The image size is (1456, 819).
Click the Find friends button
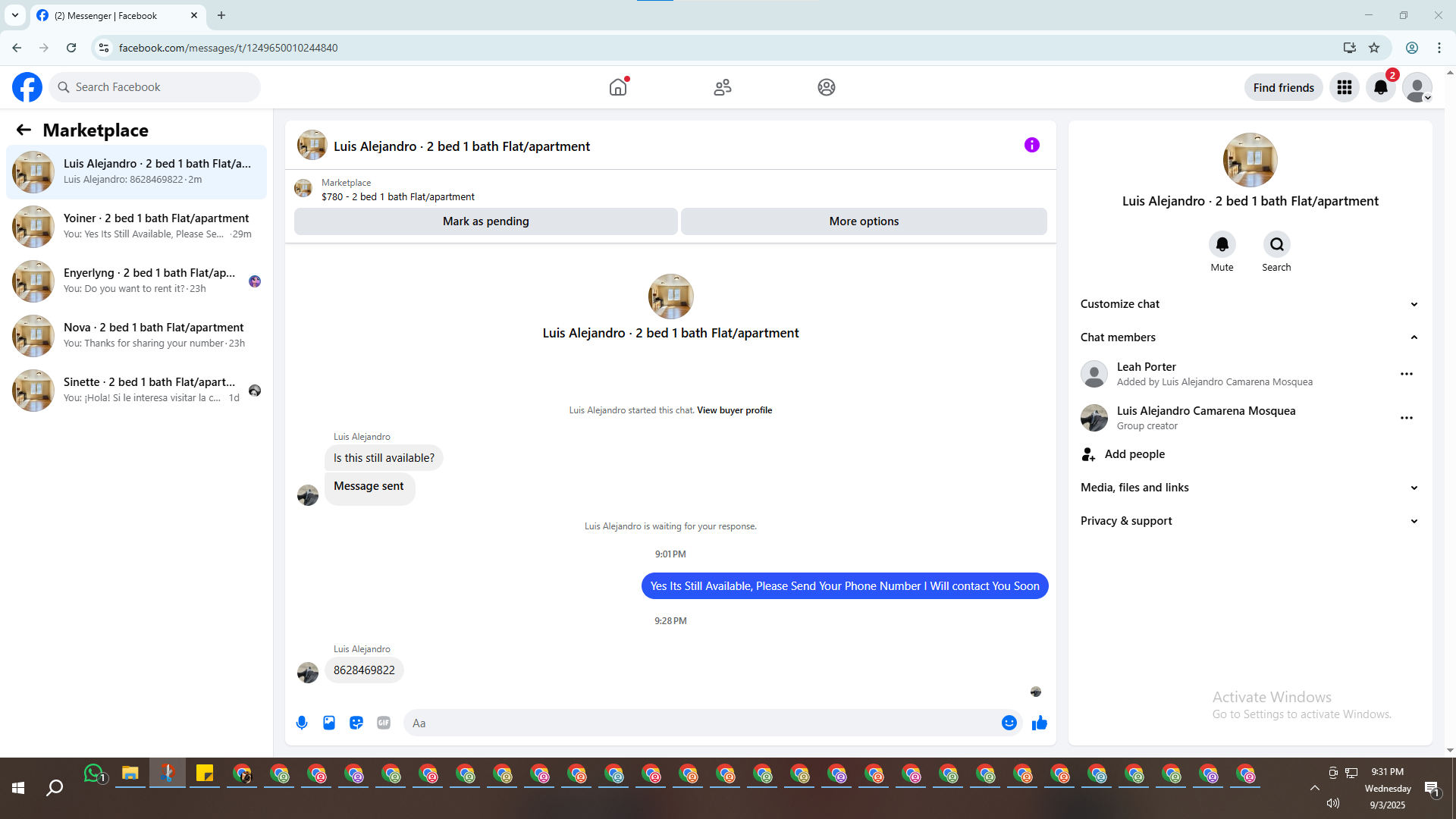point(1284,87)
